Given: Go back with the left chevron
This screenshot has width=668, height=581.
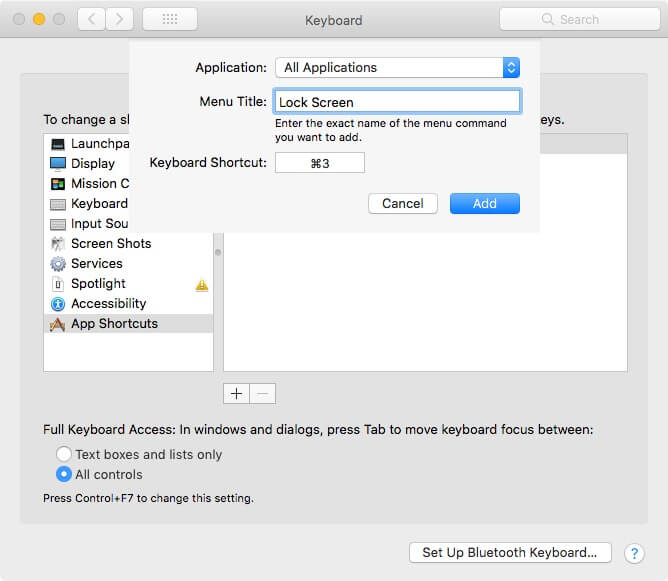Looking at the screenshot, I should click(x=91, y=19).
